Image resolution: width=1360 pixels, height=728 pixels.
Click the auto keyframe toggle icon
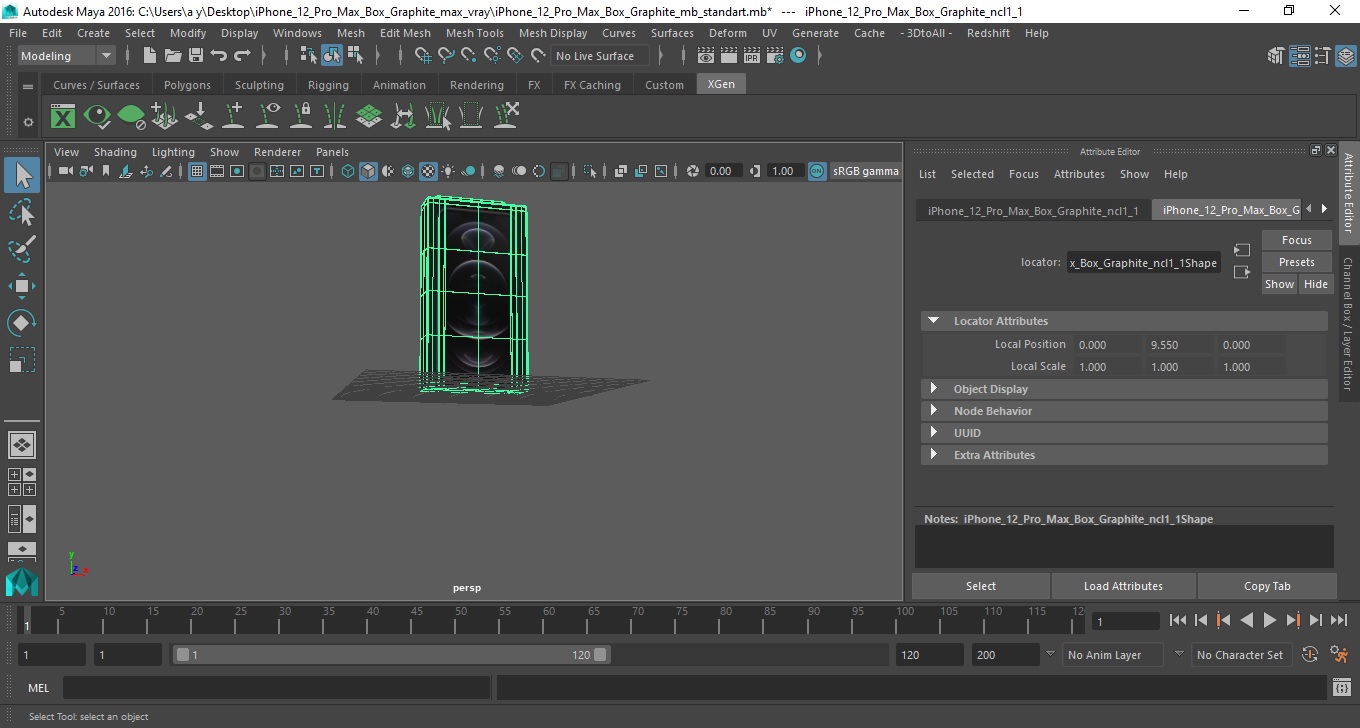1311,655
